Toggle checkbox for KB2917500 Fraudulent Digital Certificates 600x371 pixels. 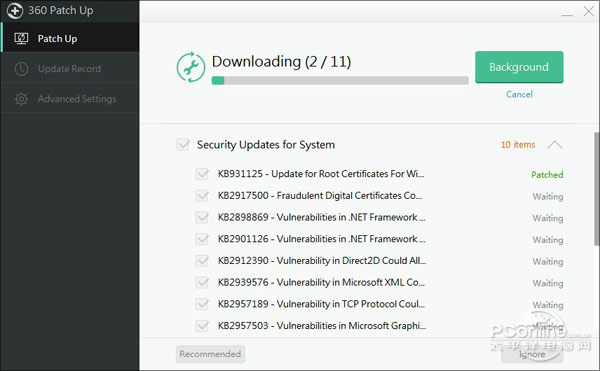click(x=202, y=196)
